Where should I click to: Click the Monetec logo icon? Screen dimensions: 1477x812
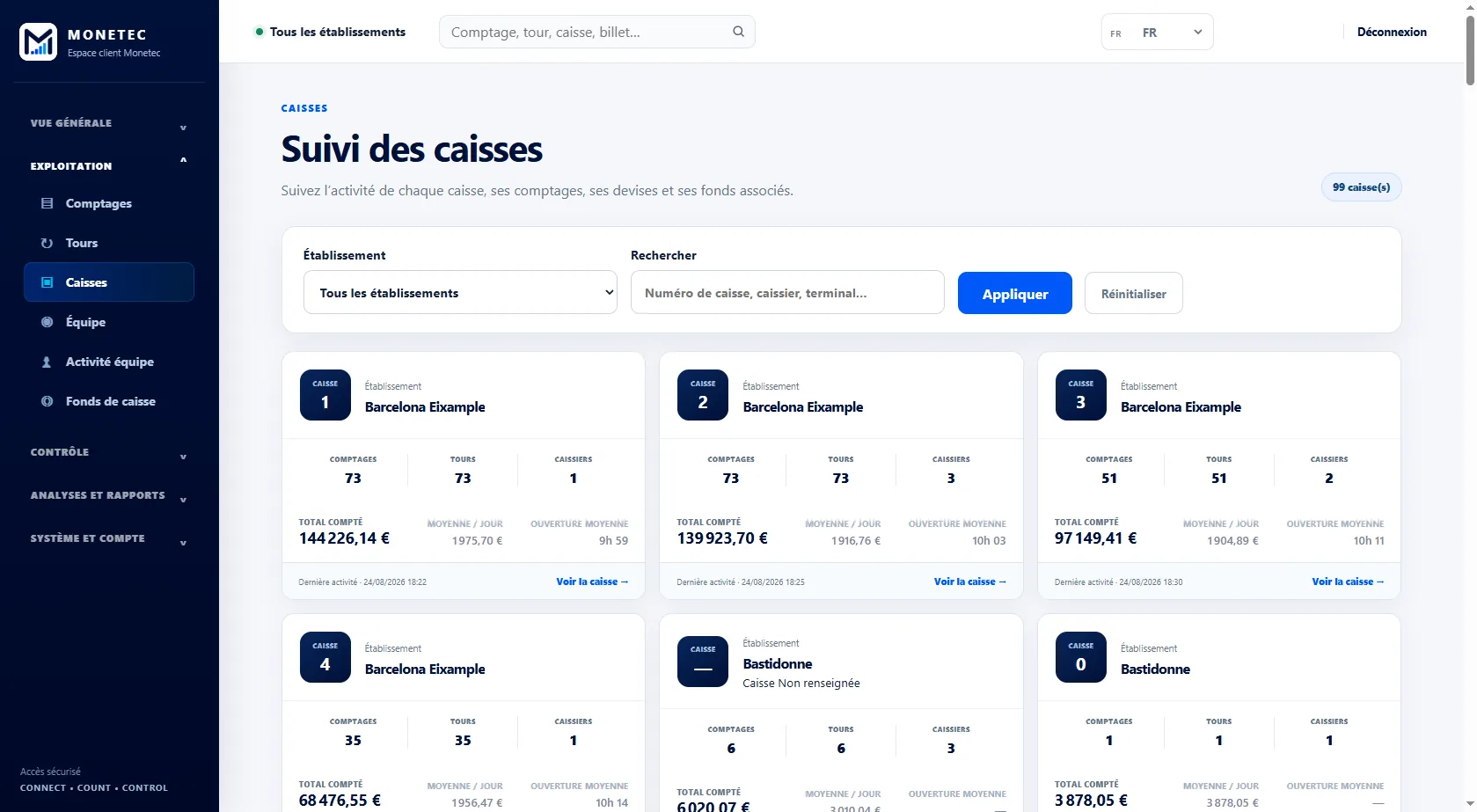coord(38,41)
